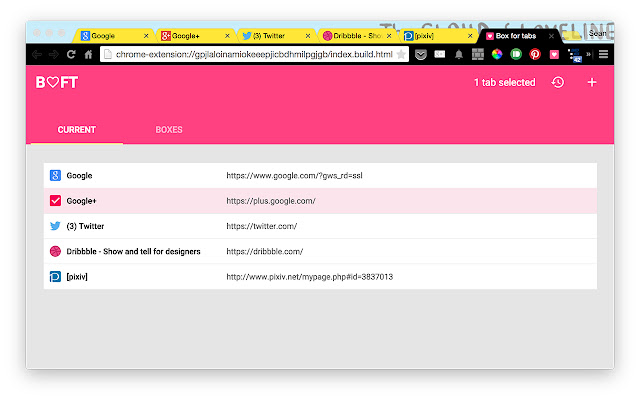The width and height of the screenshot is (640, 400).
Task: Click the [pixiv] row title
Action: (77, 277)
